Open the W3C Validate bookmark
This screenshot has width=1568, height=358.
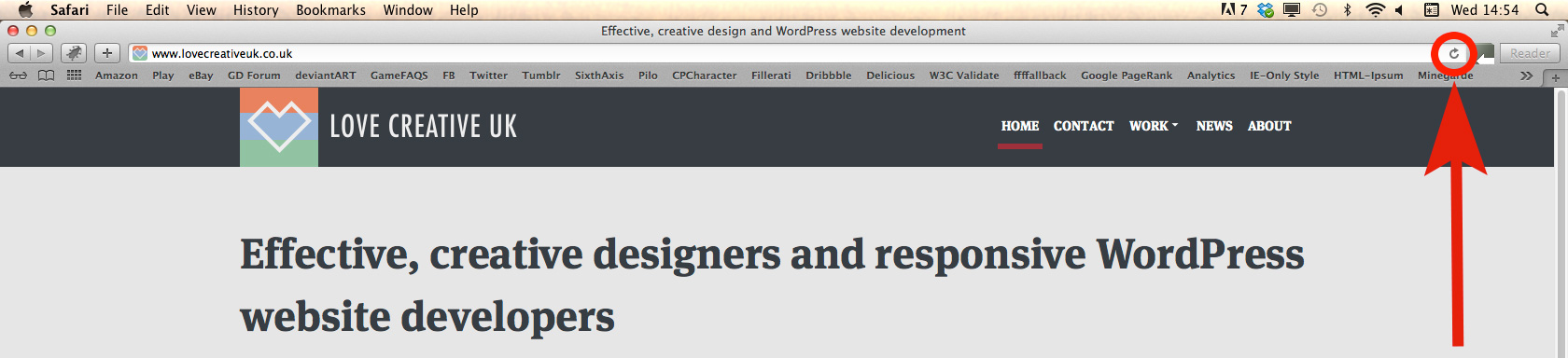click(x=964, y=76)
